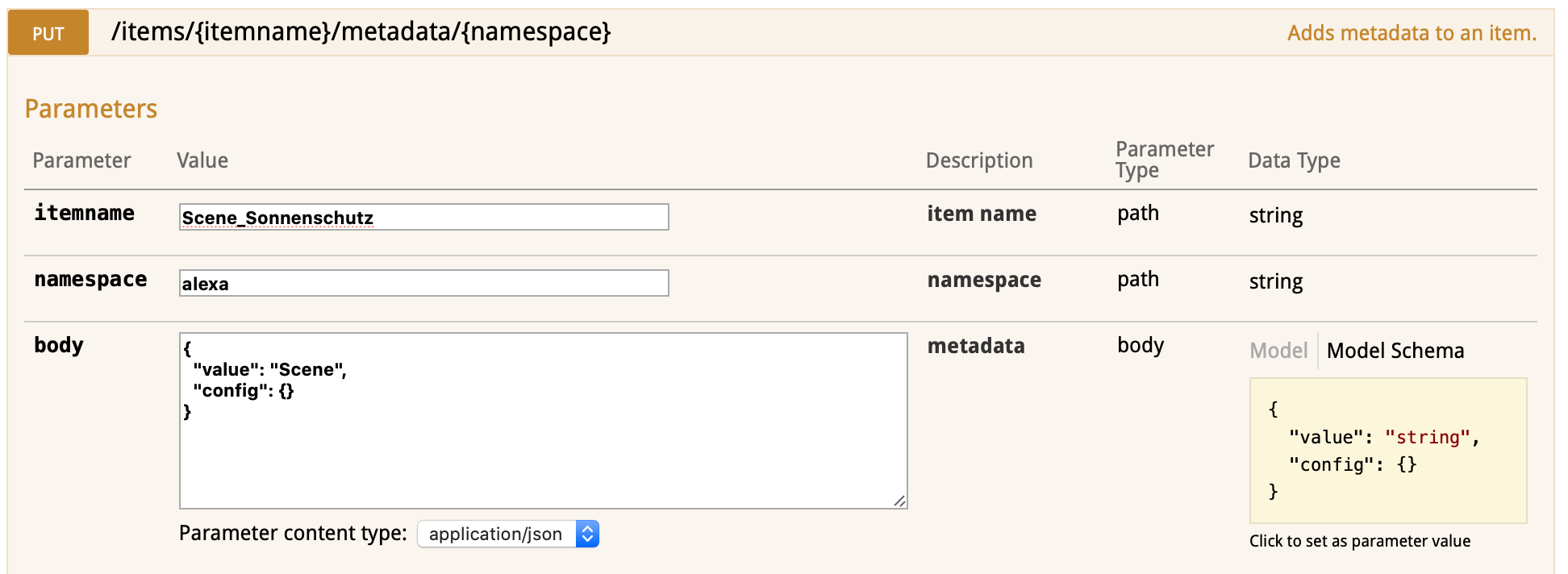
Task: Click the PUT method badge
Action: [48, 33]
